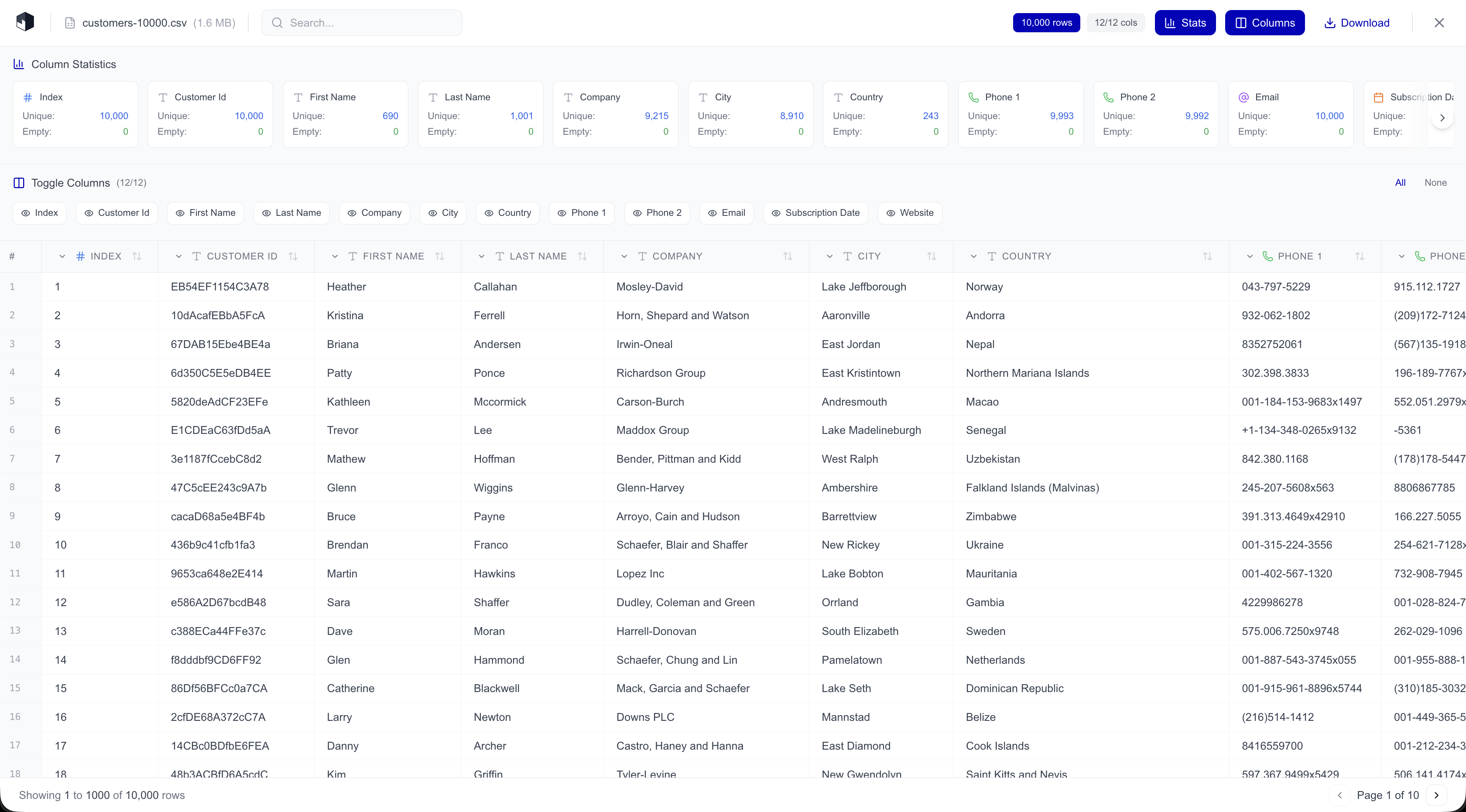The width and height of the screenshot is (1466, 812).
Task: Sort Phone 1 column via arrows icon
Action: [1360, 256]
